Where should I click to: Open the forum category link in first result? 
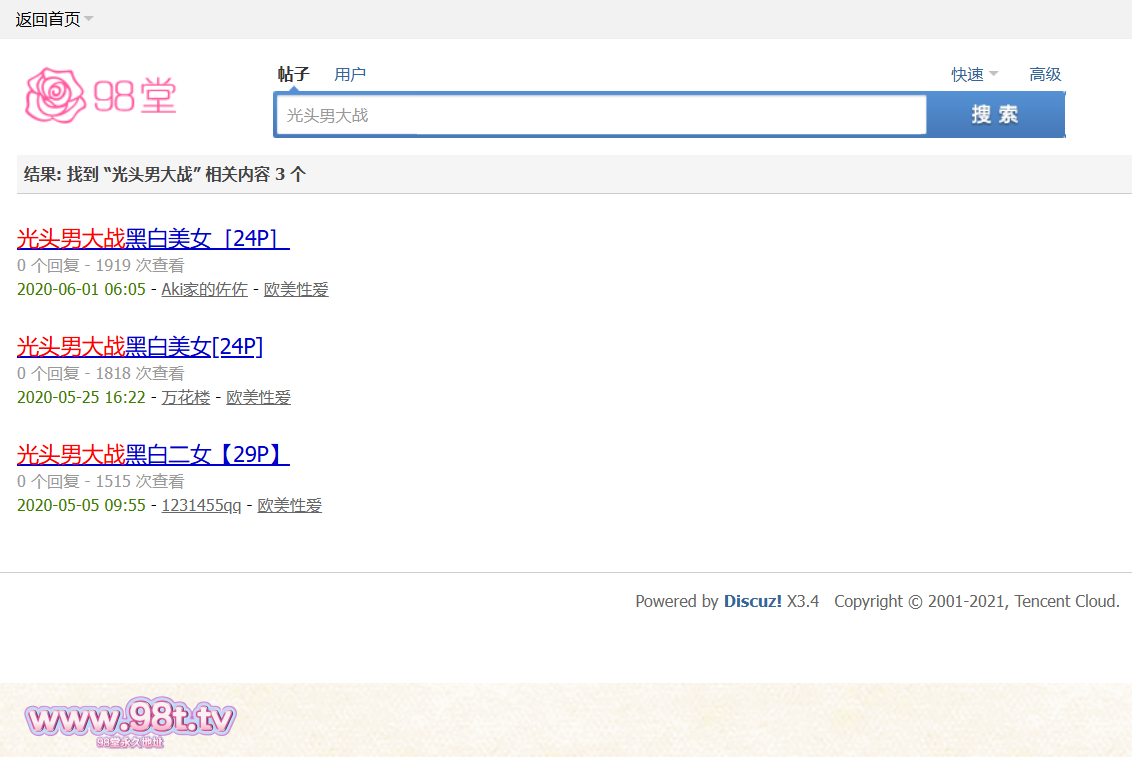pyautogui.click(x=296, y=289)
